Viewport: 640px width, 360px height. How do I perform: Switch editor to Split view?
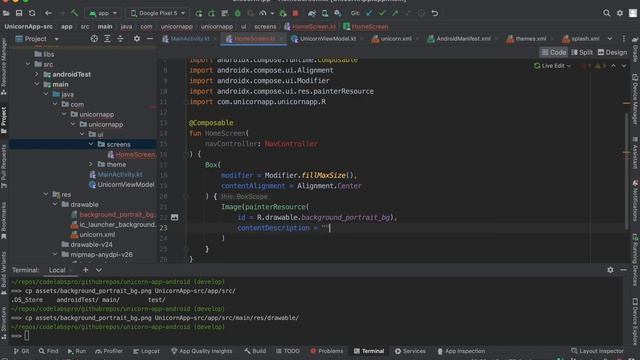pyautogui.click(x=582, y=52)
